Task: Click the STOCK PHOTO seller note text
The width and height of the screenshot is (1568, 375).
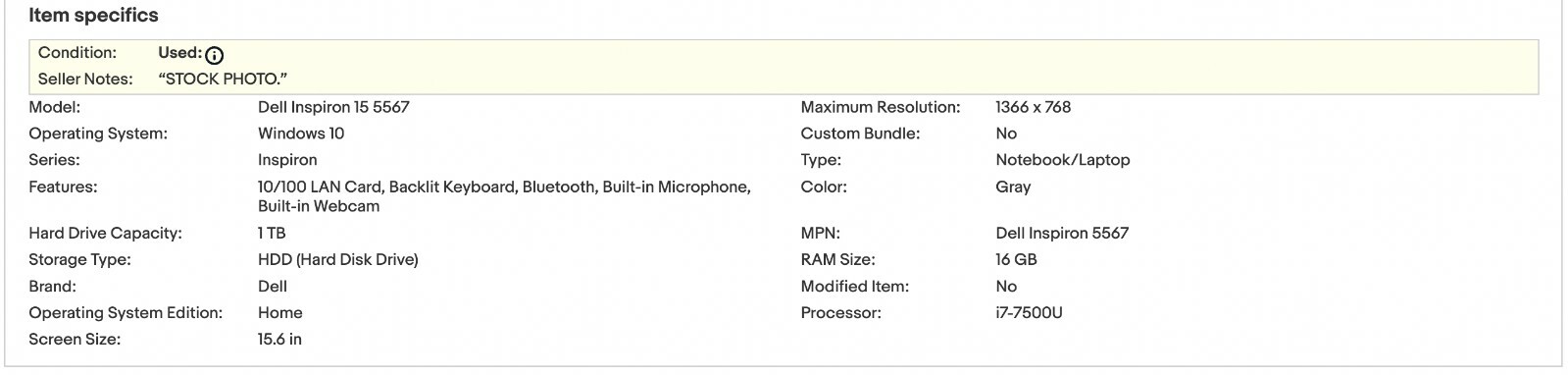Action: tap(223, 80)
